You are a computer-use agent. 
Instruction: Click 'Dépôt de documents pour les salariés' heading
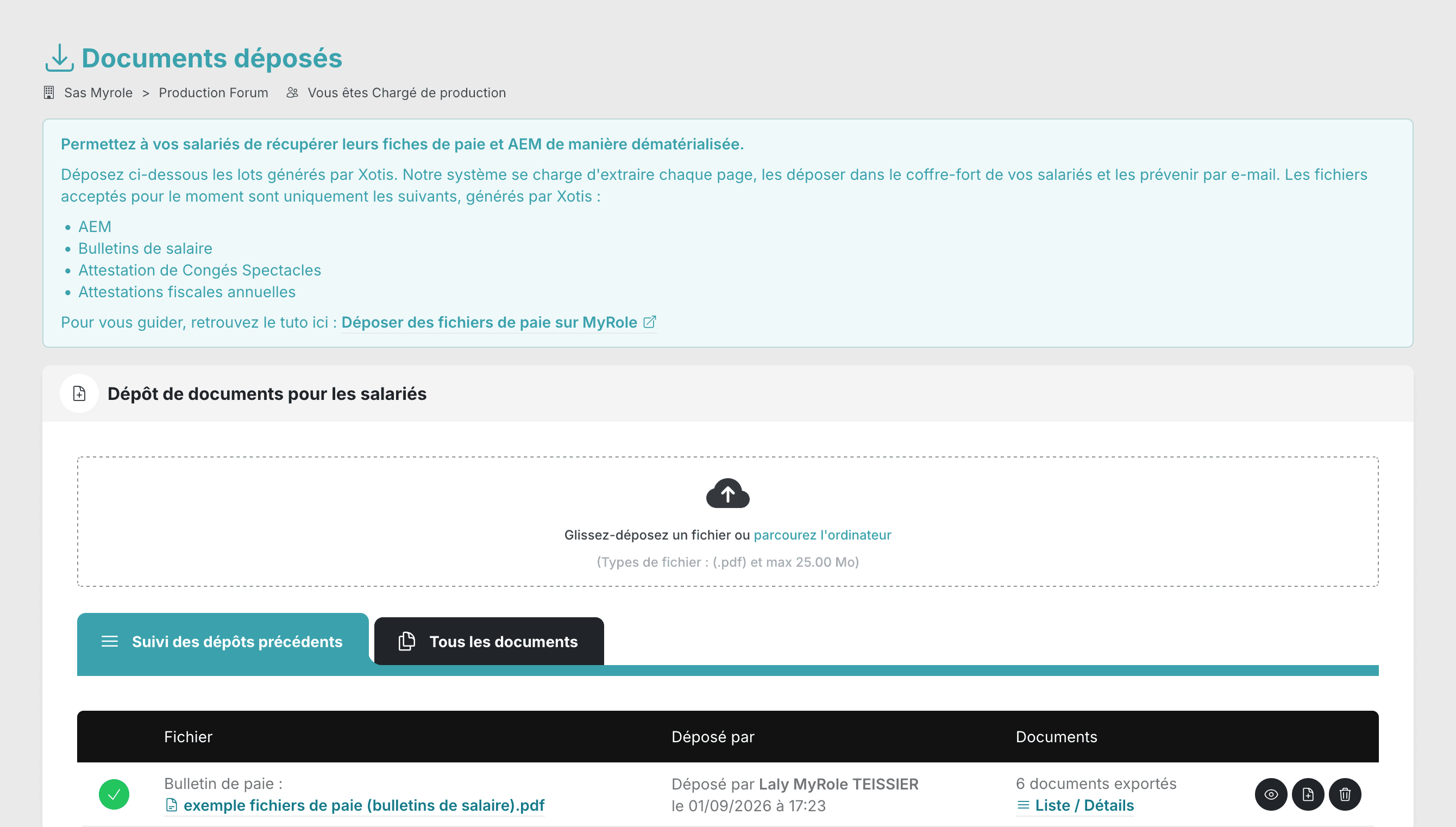pyautogui.click(x=267, y=393)
